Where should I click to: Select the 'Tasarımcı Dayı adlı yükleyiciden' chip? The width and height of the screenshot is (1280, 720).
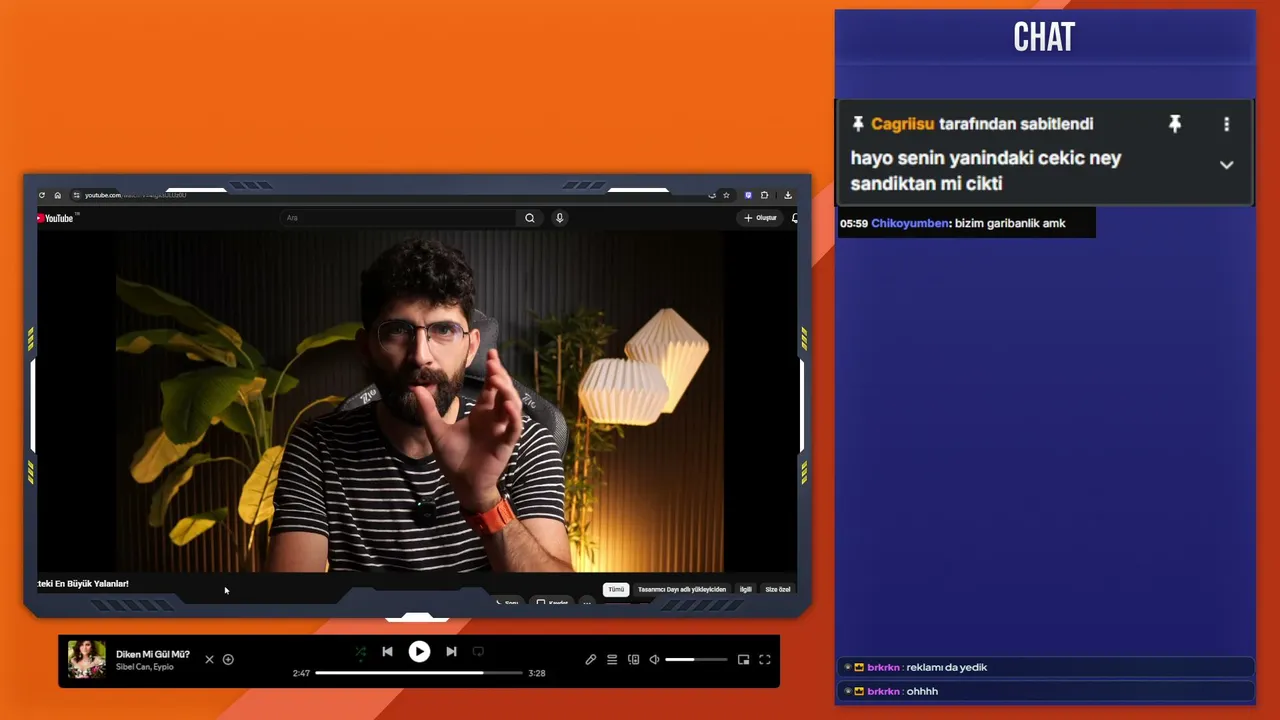682,590
